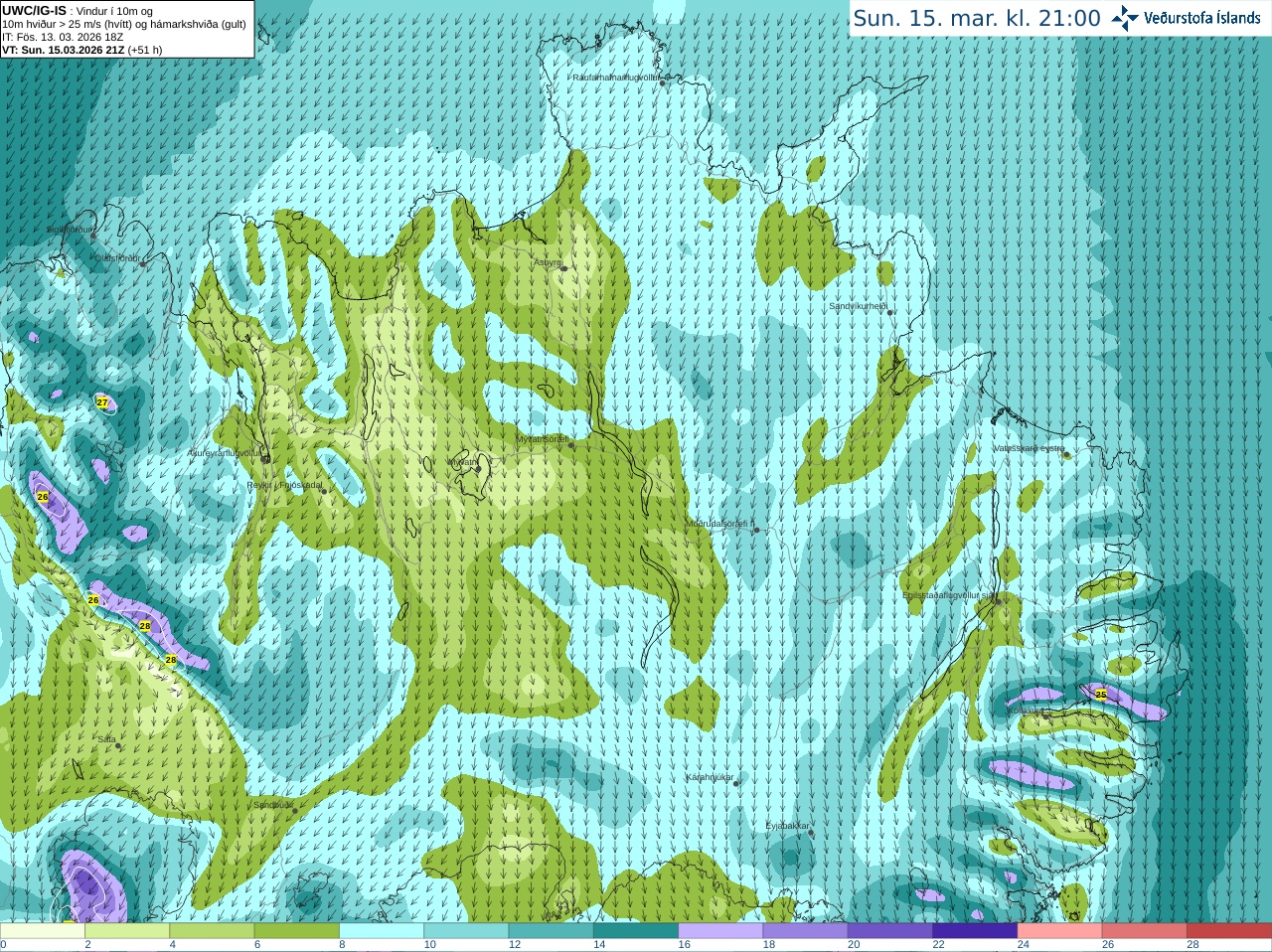Pick the 14–16 m/s dark teal swatch
1272x952 pixels.
(x=636, y=931)
